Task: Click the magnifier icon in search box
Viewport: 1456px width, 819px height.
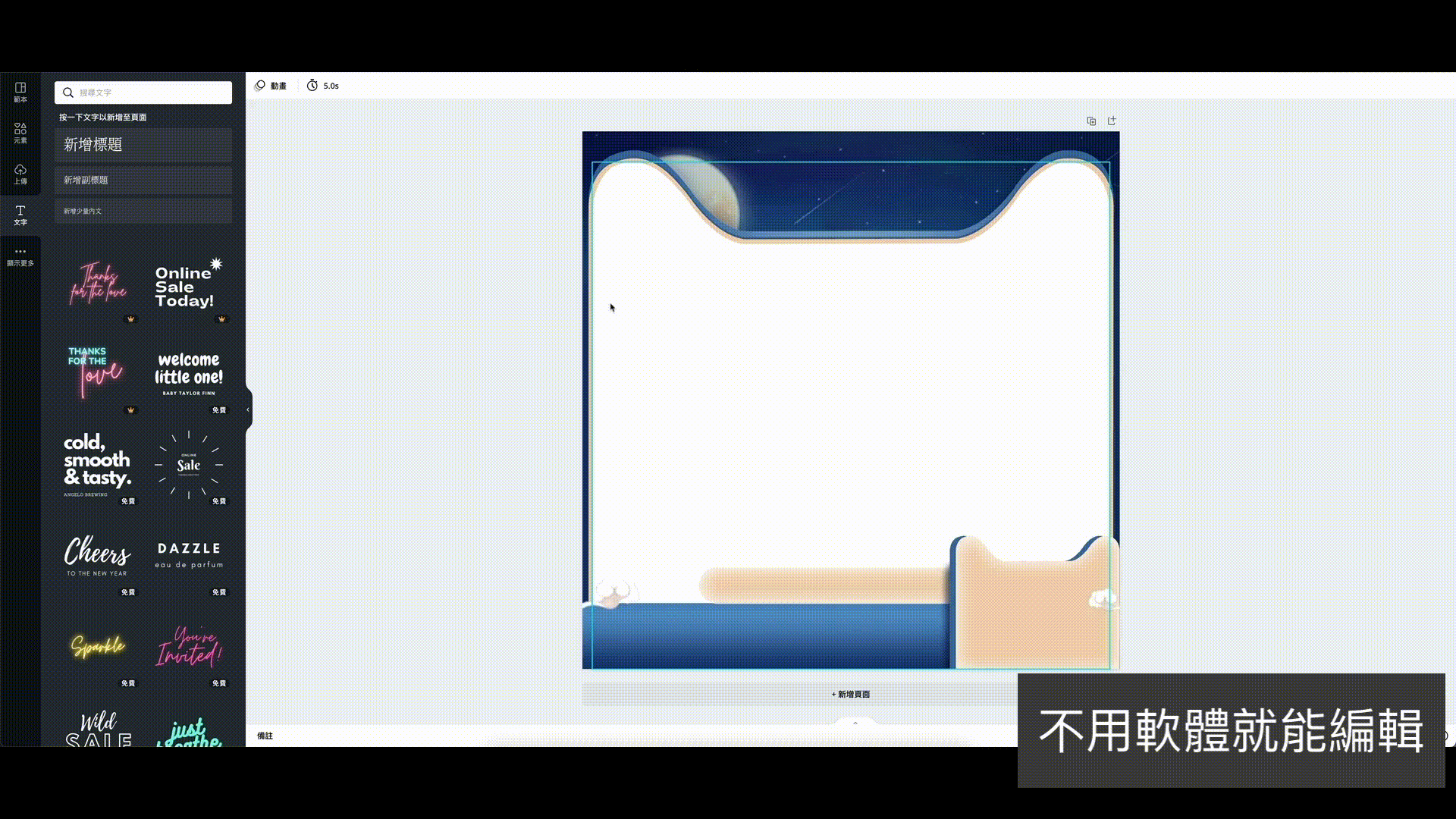Action: (68, 93)
